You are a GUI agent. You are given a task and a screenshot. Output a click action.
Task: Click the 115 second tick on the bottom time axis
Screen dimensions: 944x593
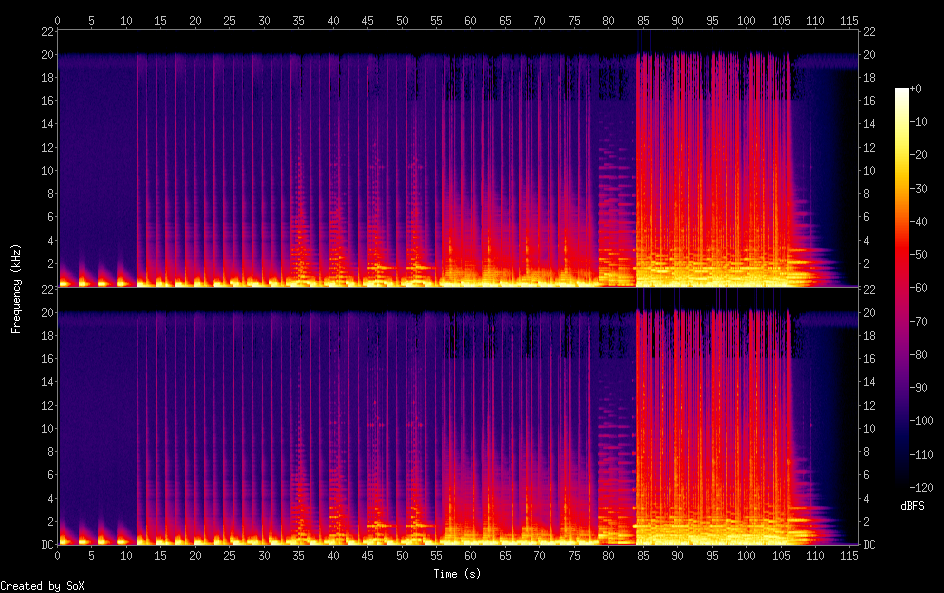coord(849,555)
